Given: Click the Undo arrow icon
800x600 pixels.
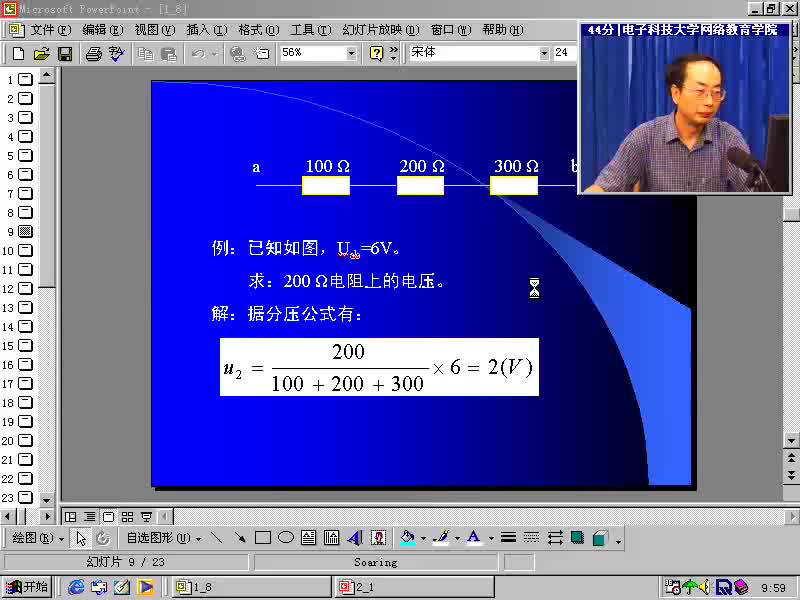Looking at the screenshot, I should pyautogui.click(x=198, y=54).
